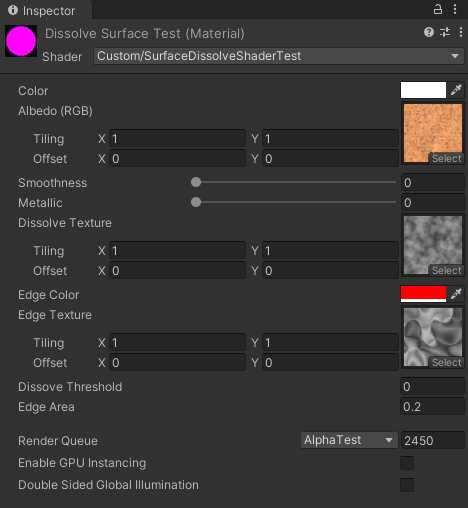Open the material presets icon
This screenshot has width=468, height=508.
[445, 32]
